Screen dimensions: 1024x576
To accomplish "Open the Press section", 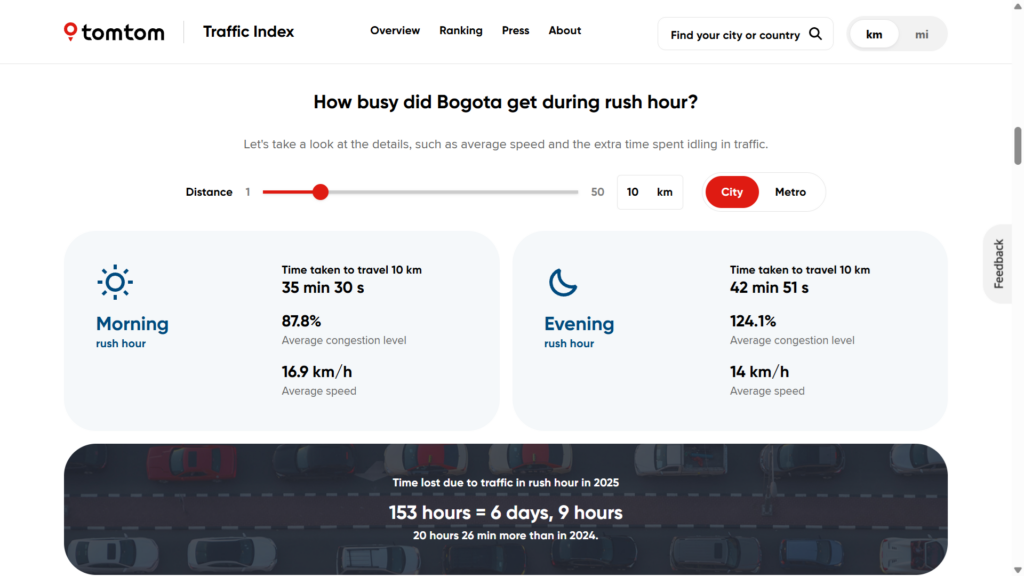I will (516, 31).
